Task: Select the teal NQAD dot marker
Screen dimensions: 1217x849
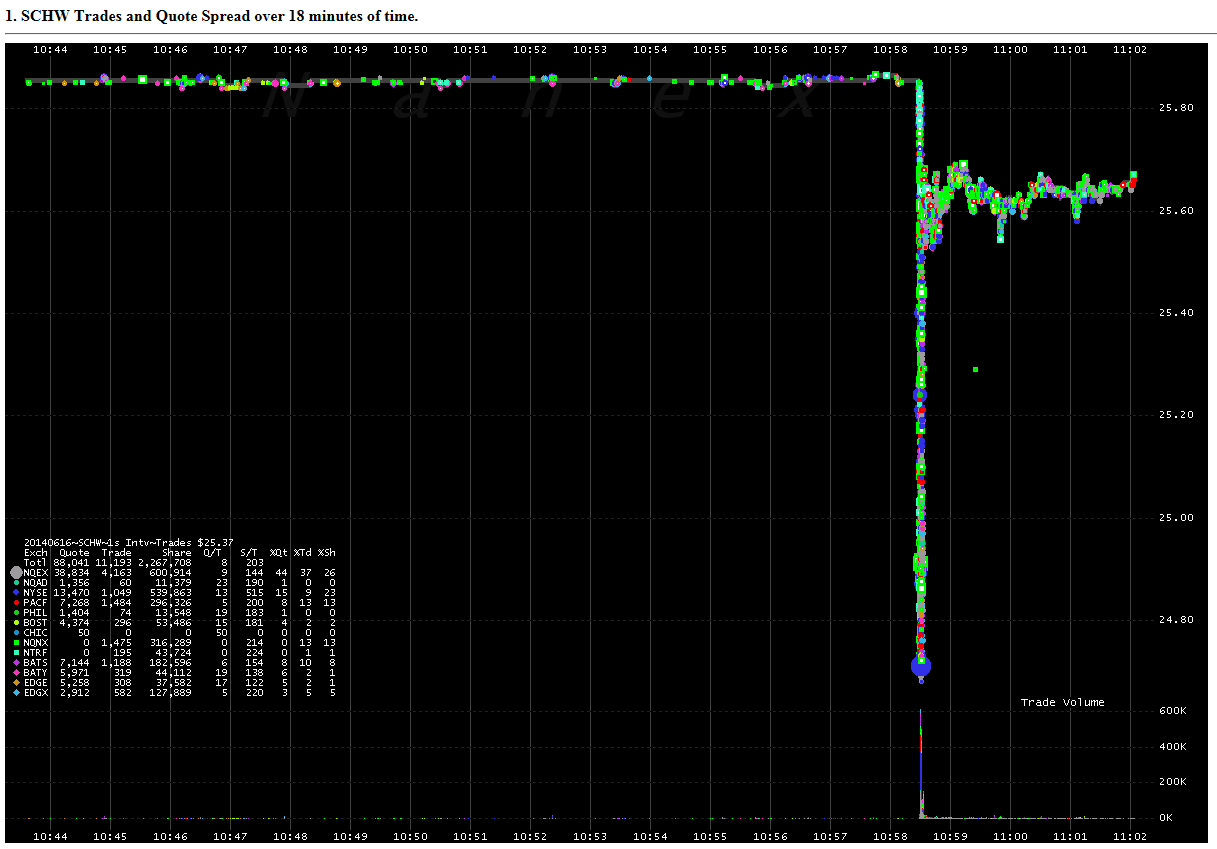Action: coord(15,583)
